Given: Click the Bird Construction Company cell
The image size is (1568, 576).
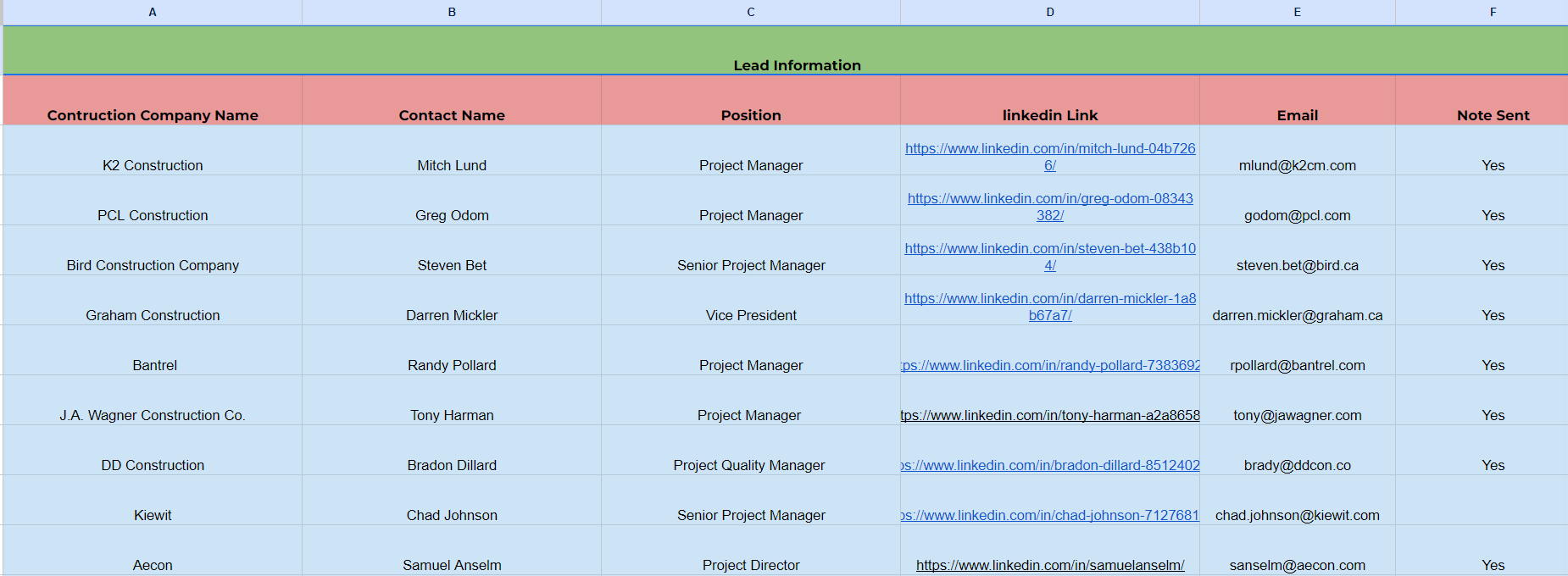Looking at the screenshot, I should click(153, 265).
